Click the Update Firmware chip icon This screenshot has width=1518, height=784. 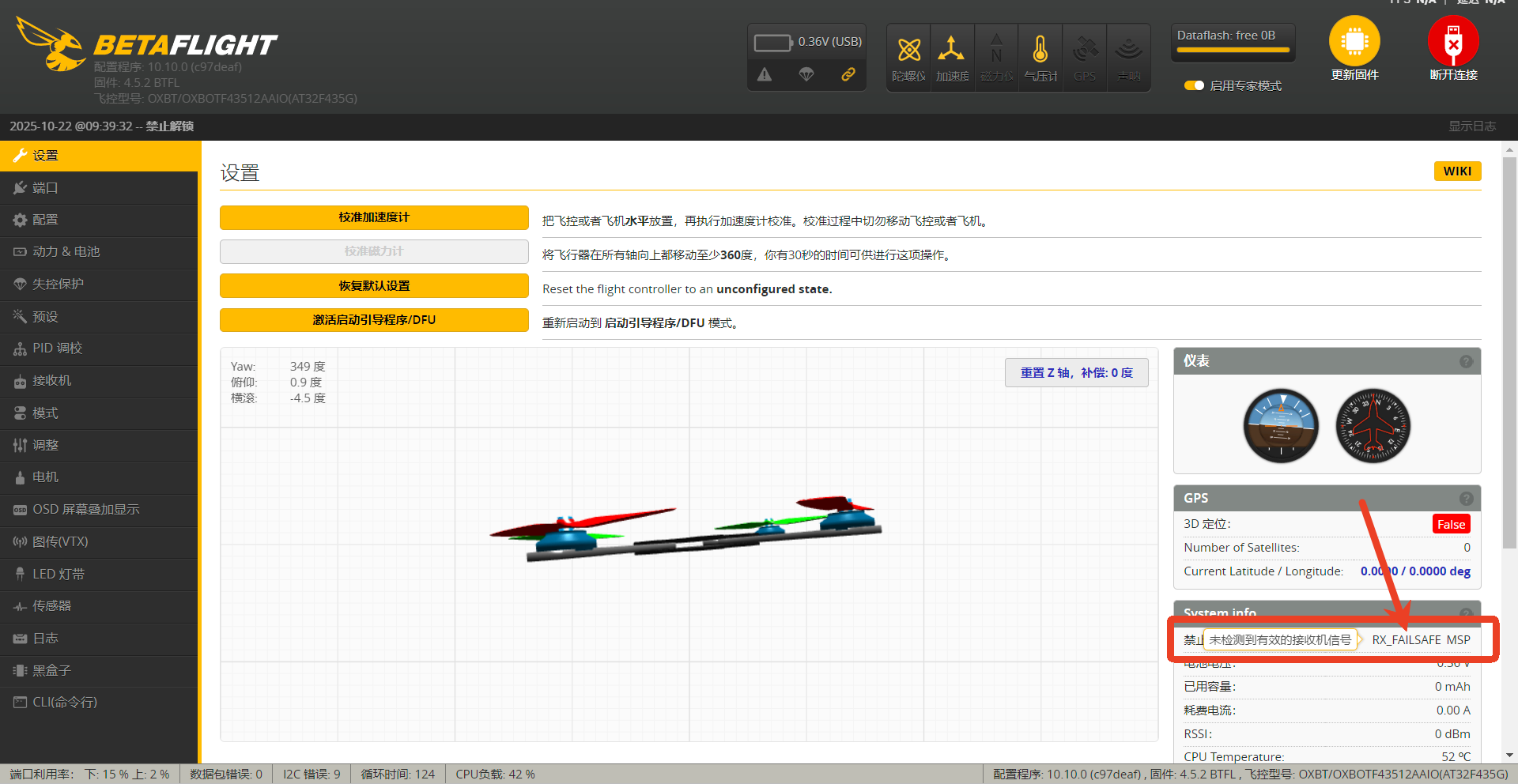click(1354, 42)
